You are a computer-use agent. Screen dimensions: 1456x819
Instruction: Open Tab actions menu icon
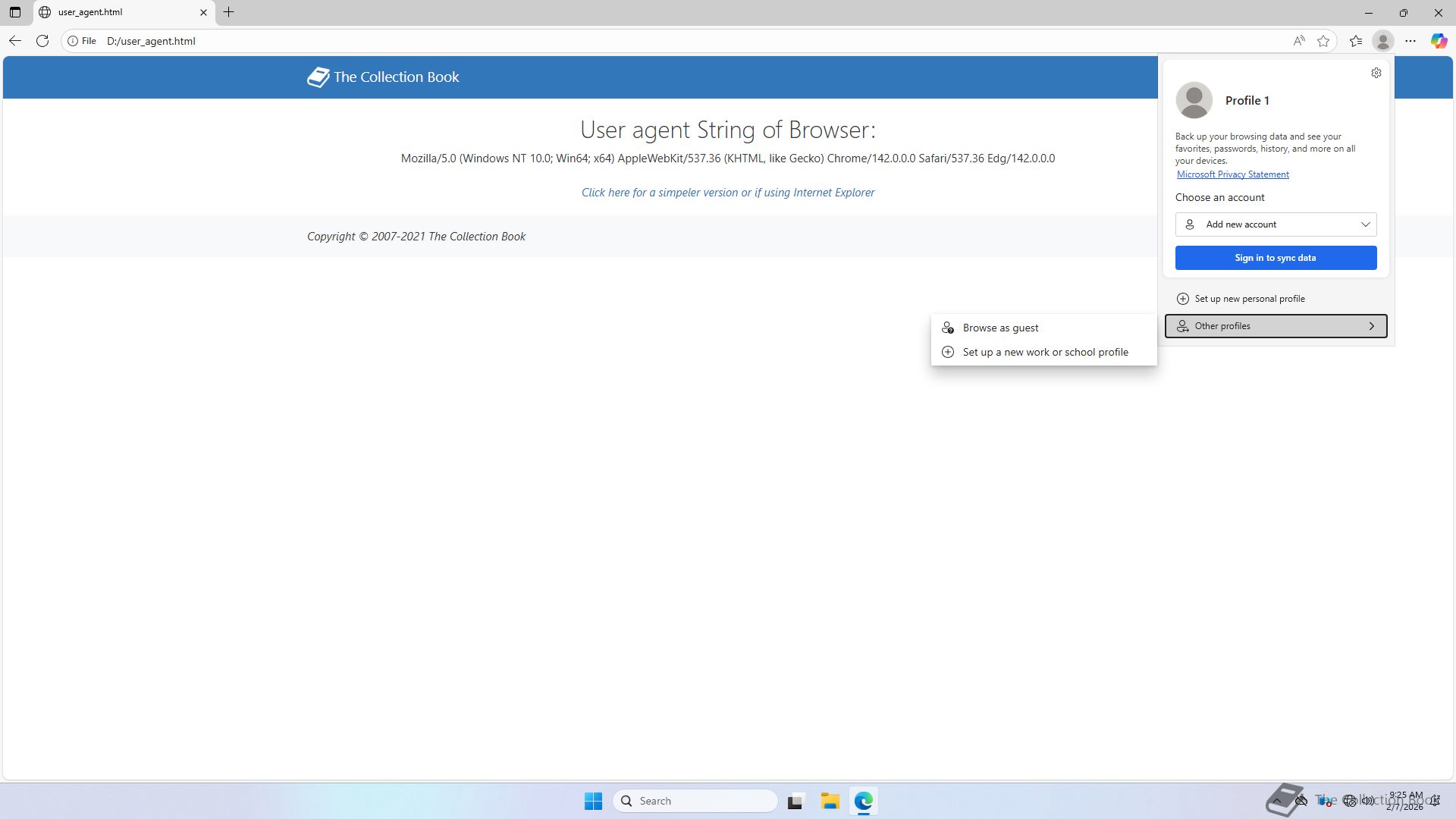point(14,12)
